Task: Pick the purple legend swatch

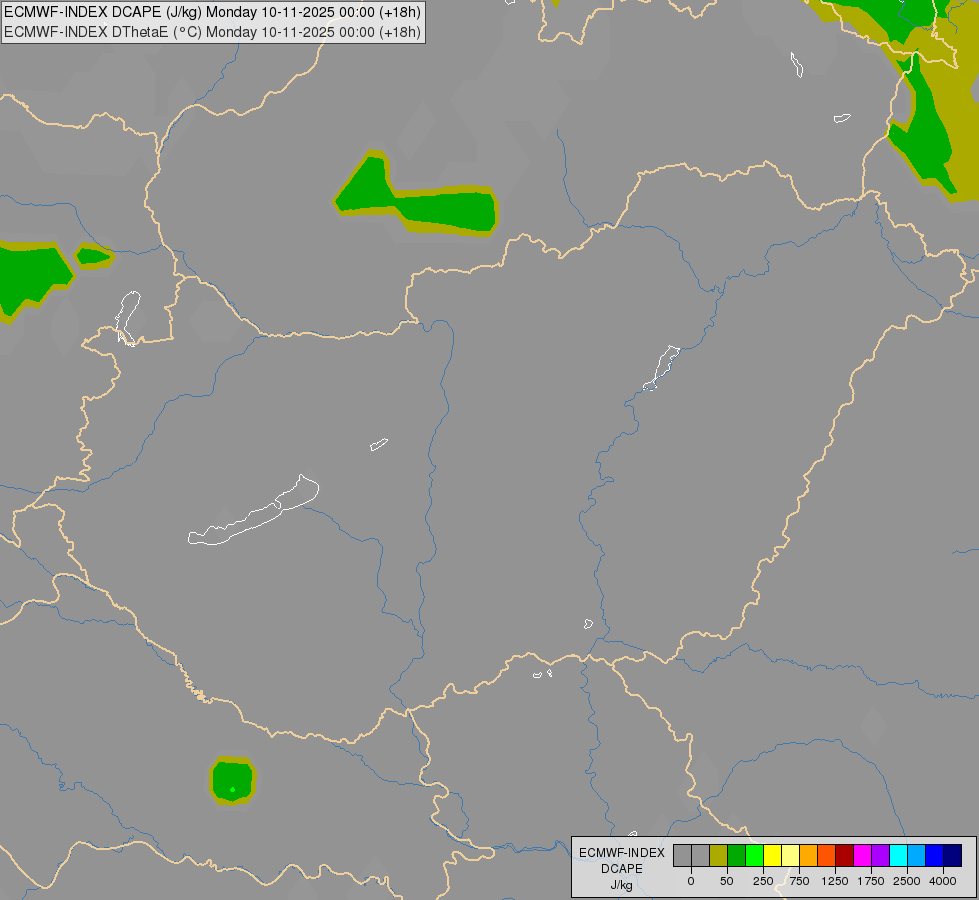Action: point(880,855)
